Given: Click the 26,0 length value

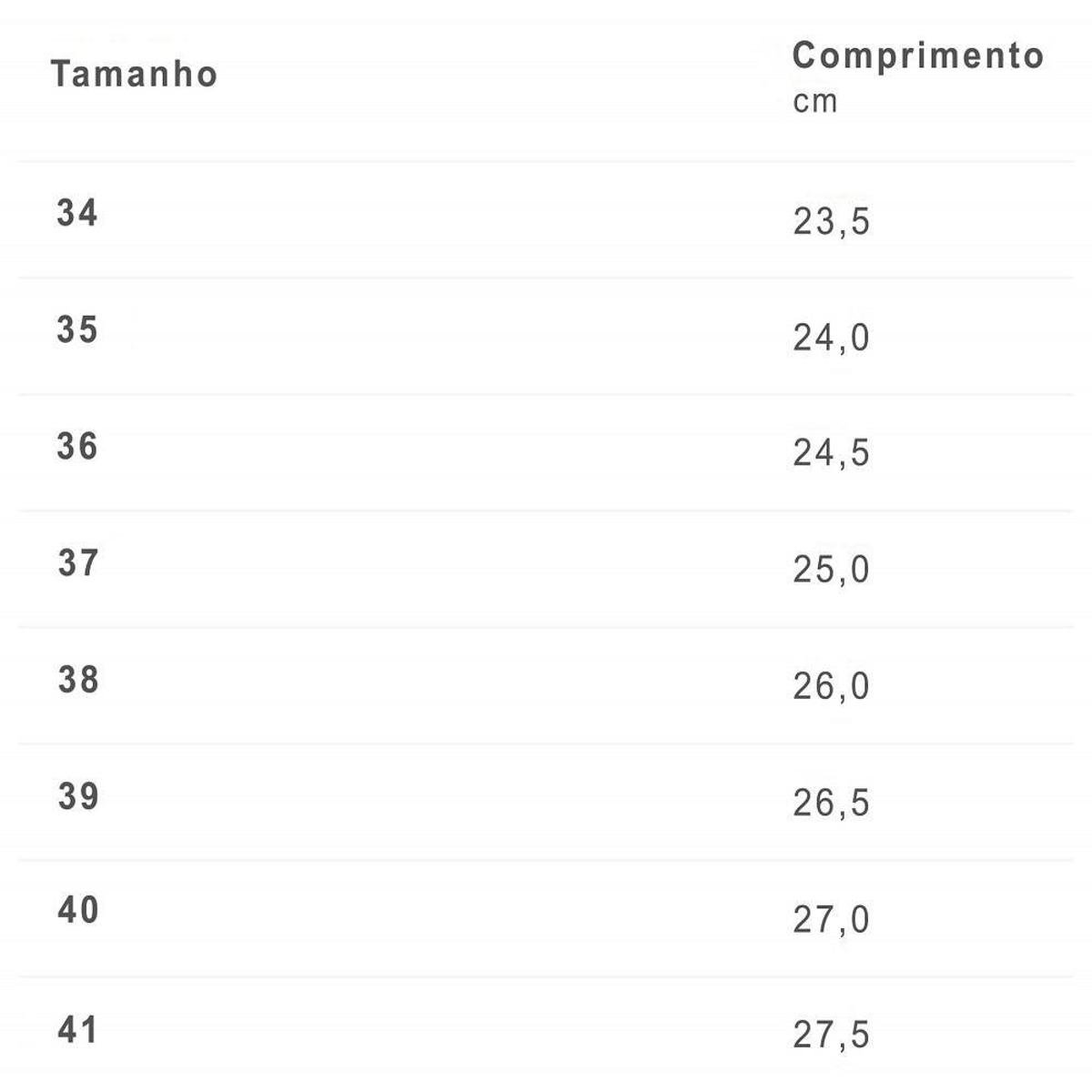Looking at the screenshot, I should [x=831, y=686].
